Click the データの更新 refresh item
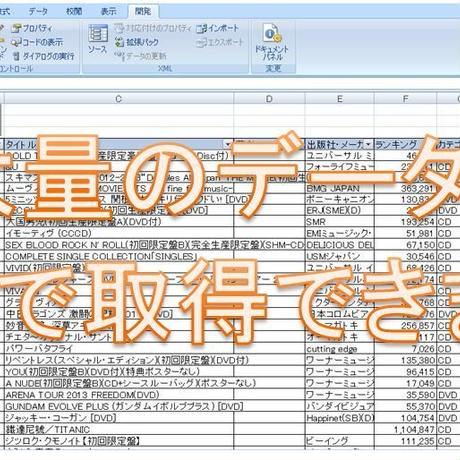Viewport: 460px width, 460px height. (140, 56)
